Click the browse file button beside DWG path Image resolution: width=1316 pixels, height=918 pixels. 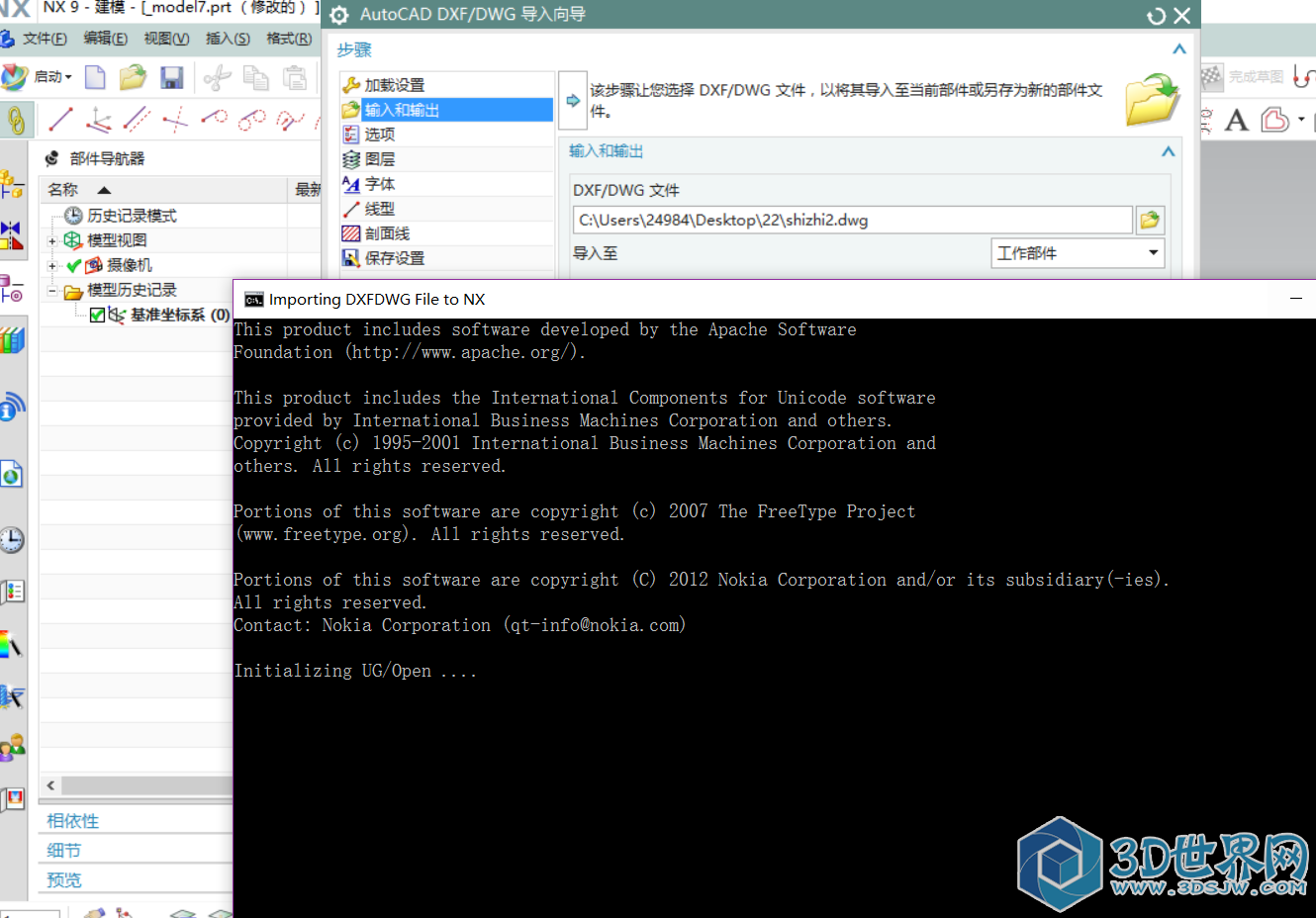(x=1150, y=221)
